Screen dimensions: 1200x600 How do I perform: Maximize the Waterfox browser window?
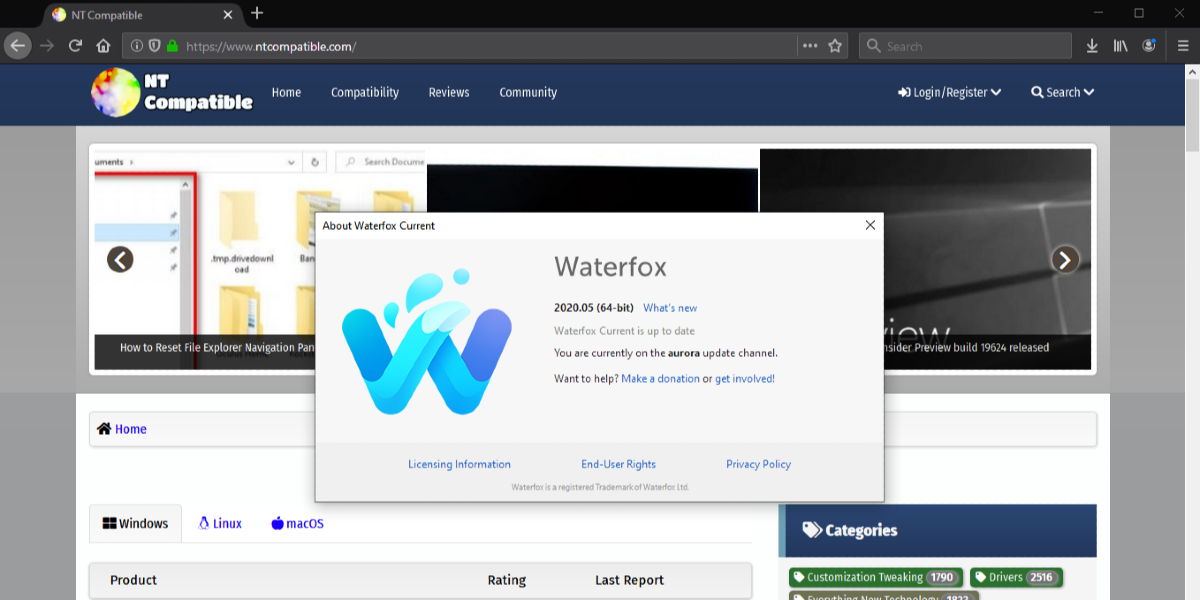(x=1138, y=13)
